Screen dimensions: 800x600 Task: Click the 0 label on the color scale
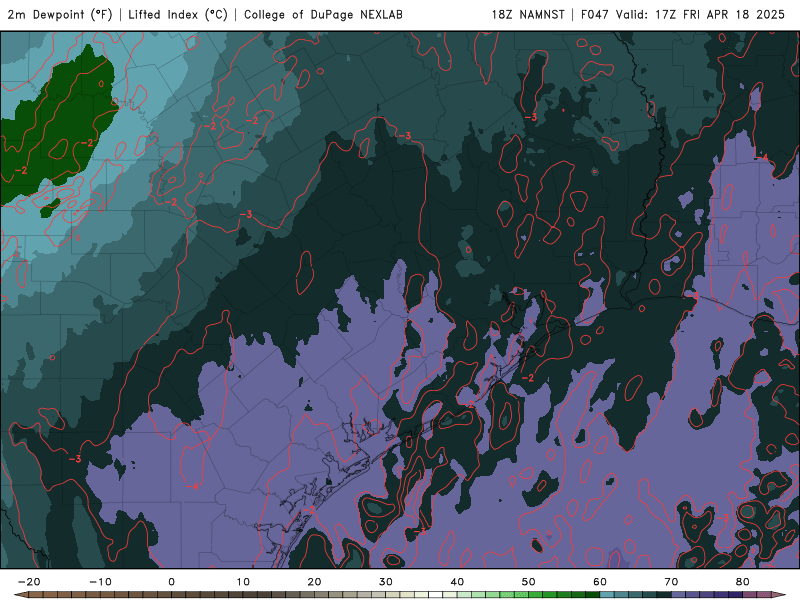coord(171,582)
